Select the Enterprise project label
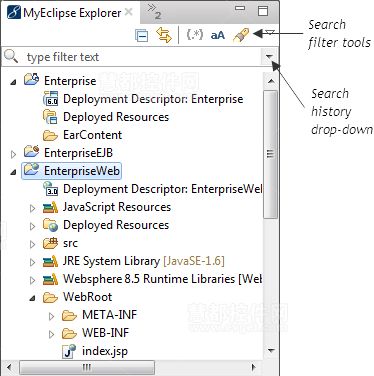 70,81
